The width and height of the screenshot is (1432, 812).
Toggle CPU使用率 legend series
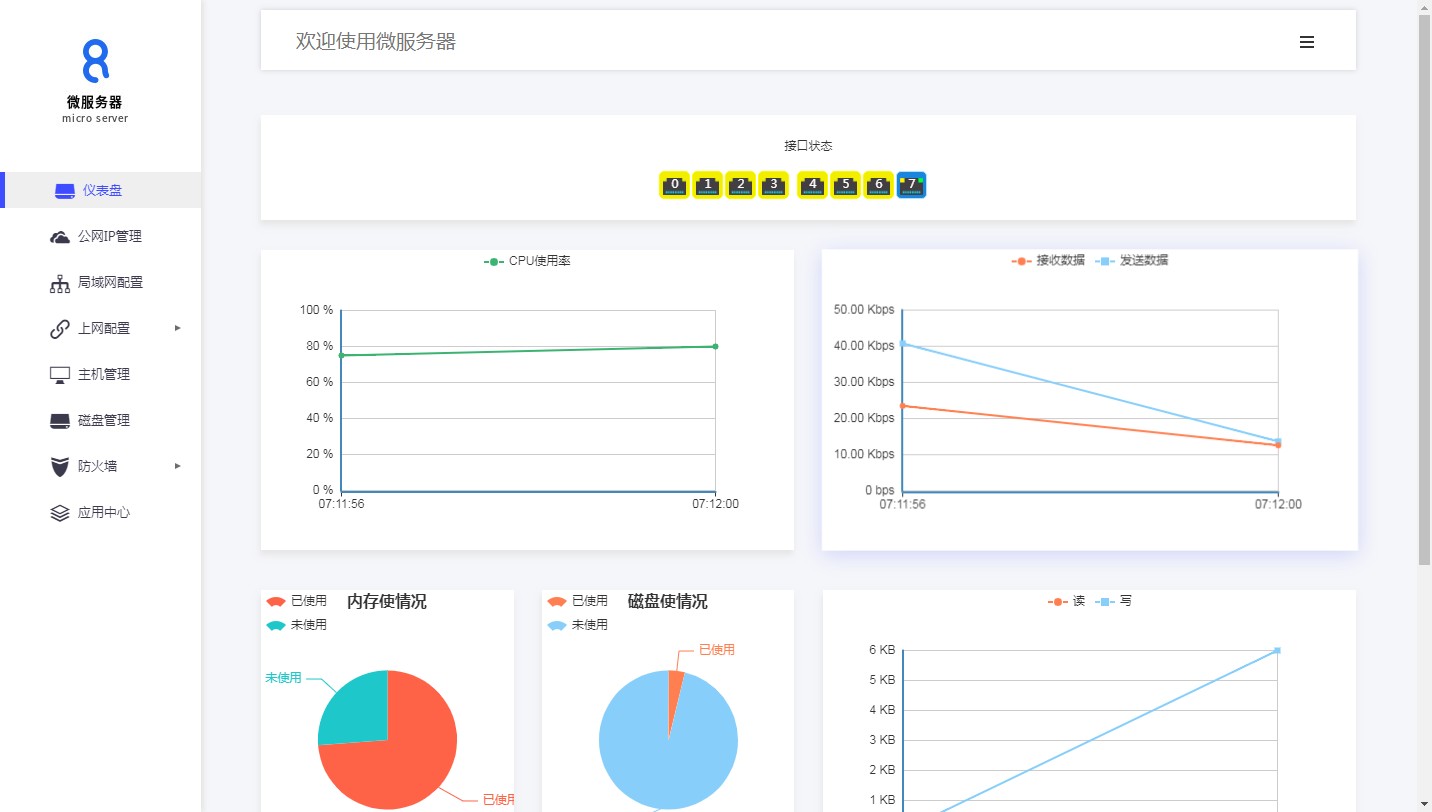click(x=528, y=261)
